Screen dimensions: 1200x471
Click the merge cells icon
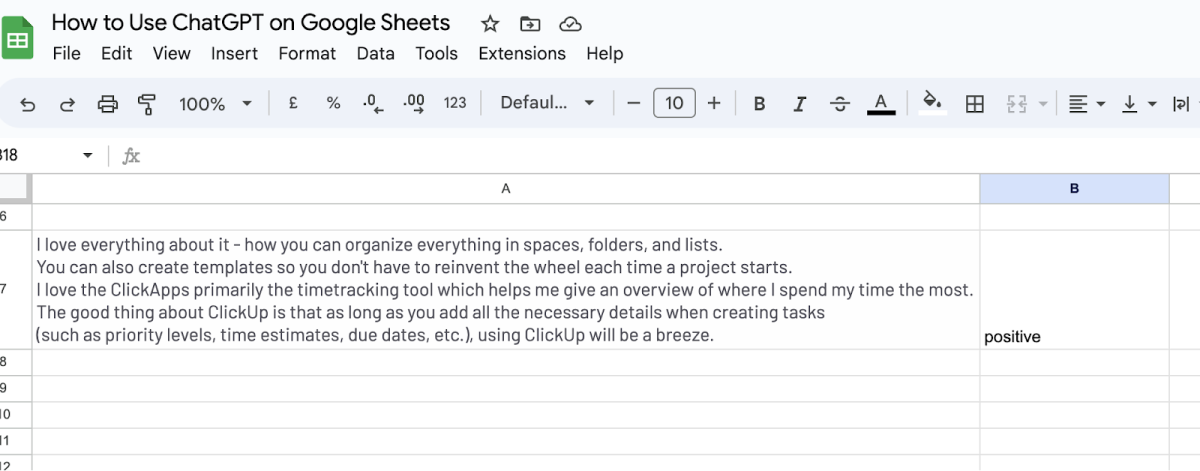pyautogui.click(x=1017, y=103)
